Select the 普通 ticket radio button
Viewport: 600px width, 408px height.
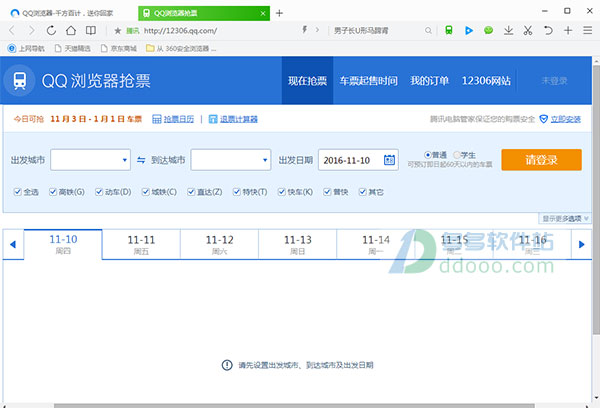click(x=428, y=155)
